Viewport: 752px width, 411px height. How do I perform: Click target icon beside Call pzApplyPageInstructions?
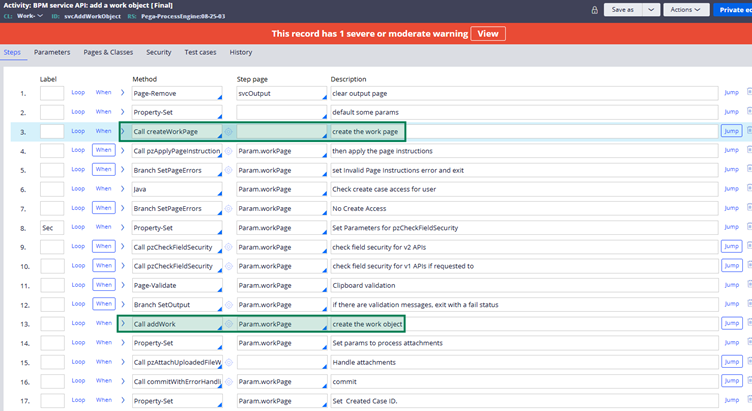(227, 151)
